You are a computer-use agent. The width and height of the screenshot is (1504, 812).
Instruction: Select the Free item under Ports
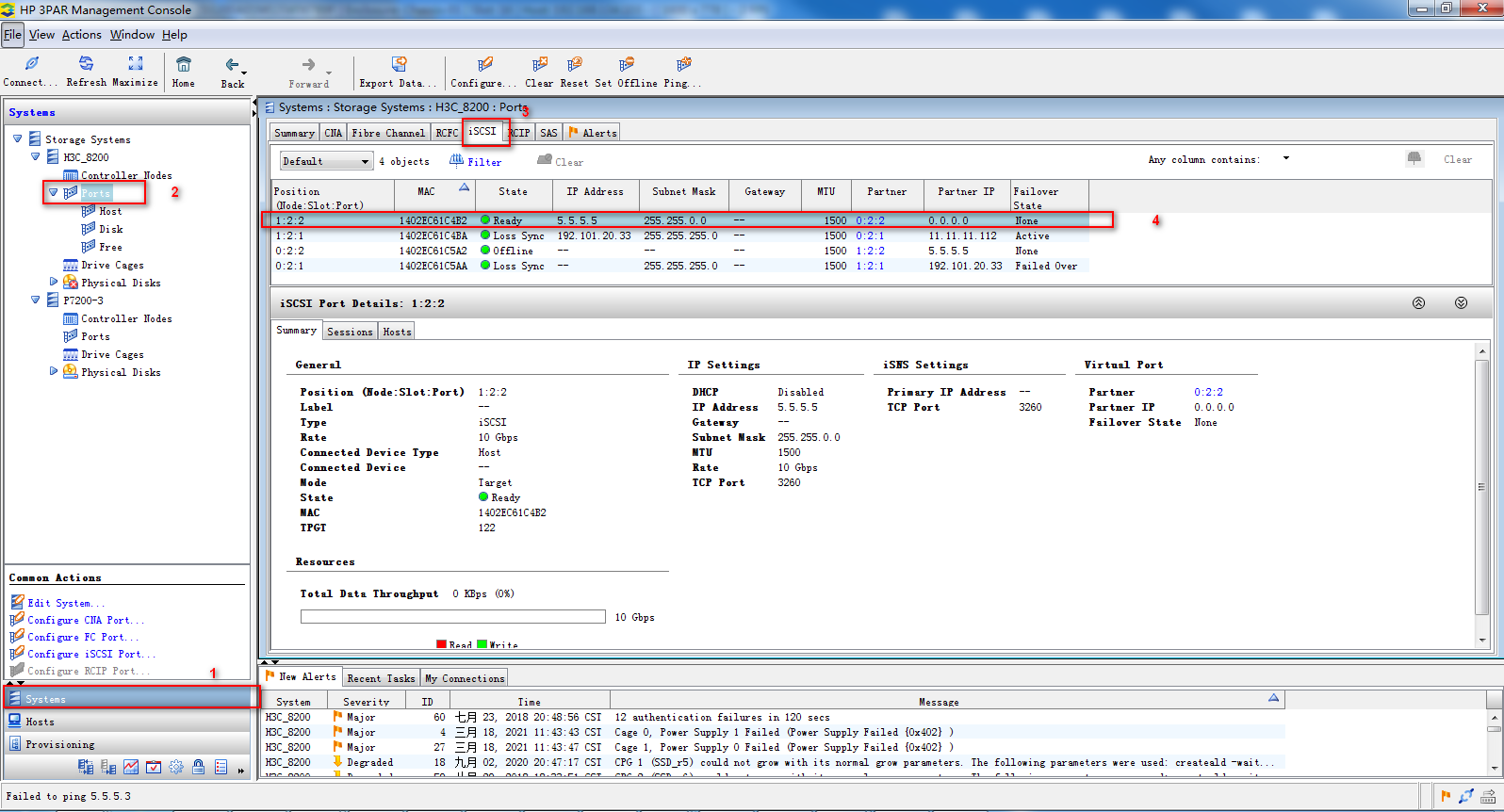point(110,247)
